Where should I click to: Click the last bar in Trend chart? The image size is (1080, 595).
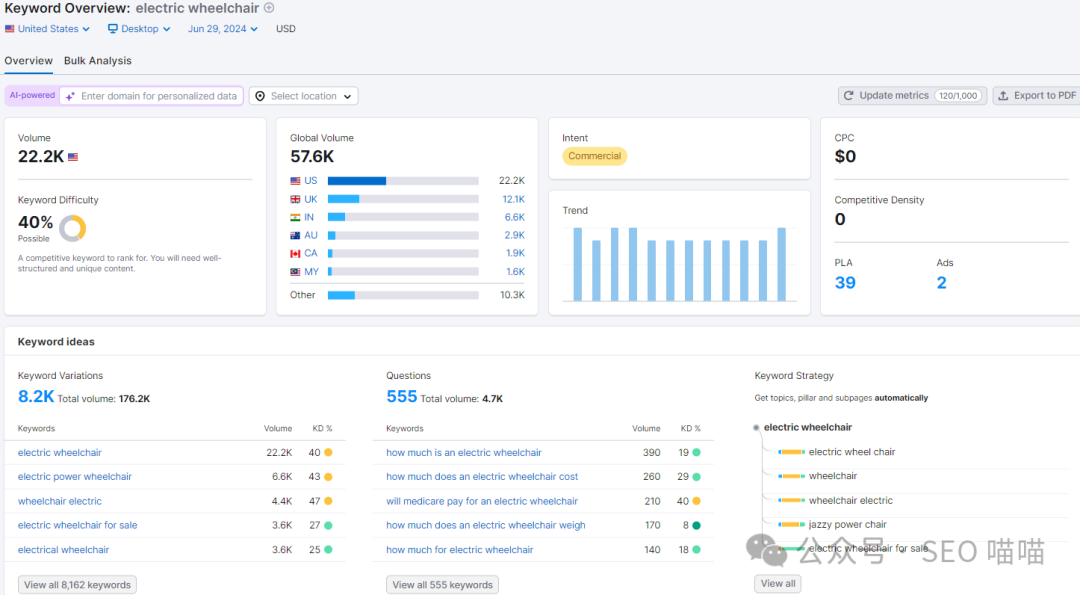click(781, 264)
